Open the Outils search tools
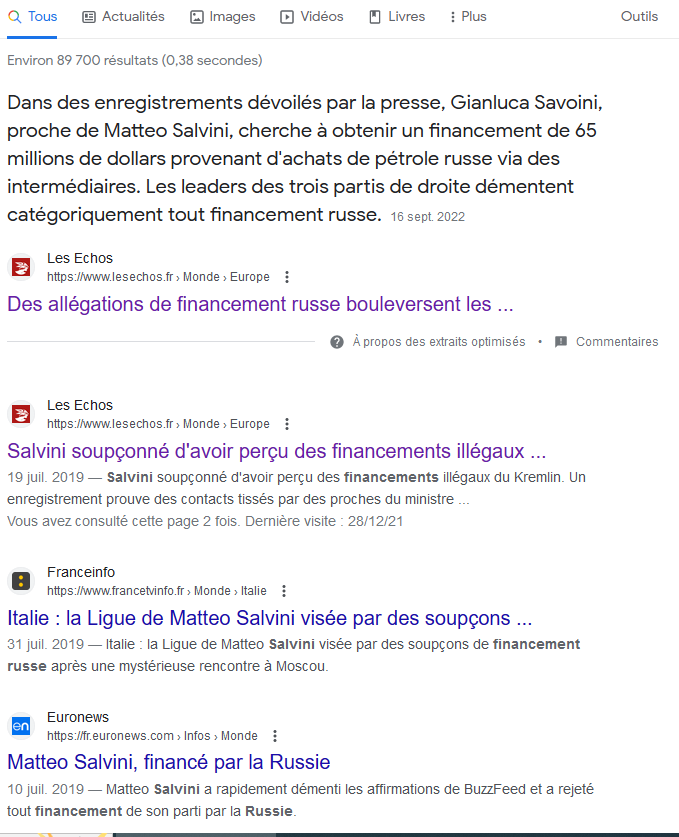Viewport: 679px width, 837px height. pyautogui.click(x=639, y=17)
